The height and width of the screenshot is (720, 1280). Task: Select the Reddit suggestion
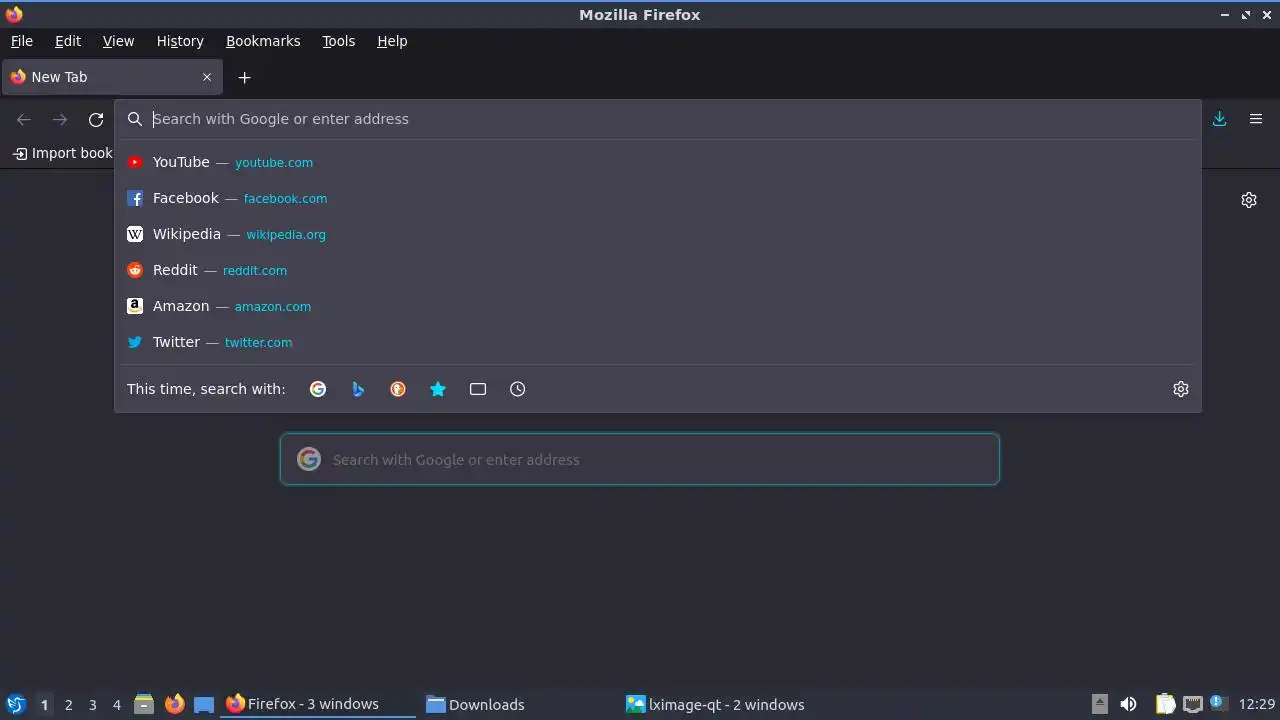coord(658,270)
